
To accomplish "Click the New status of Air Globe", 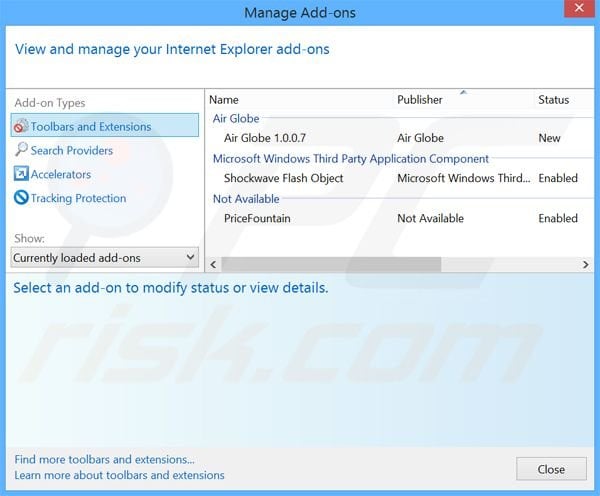I will tap(549, 138).
